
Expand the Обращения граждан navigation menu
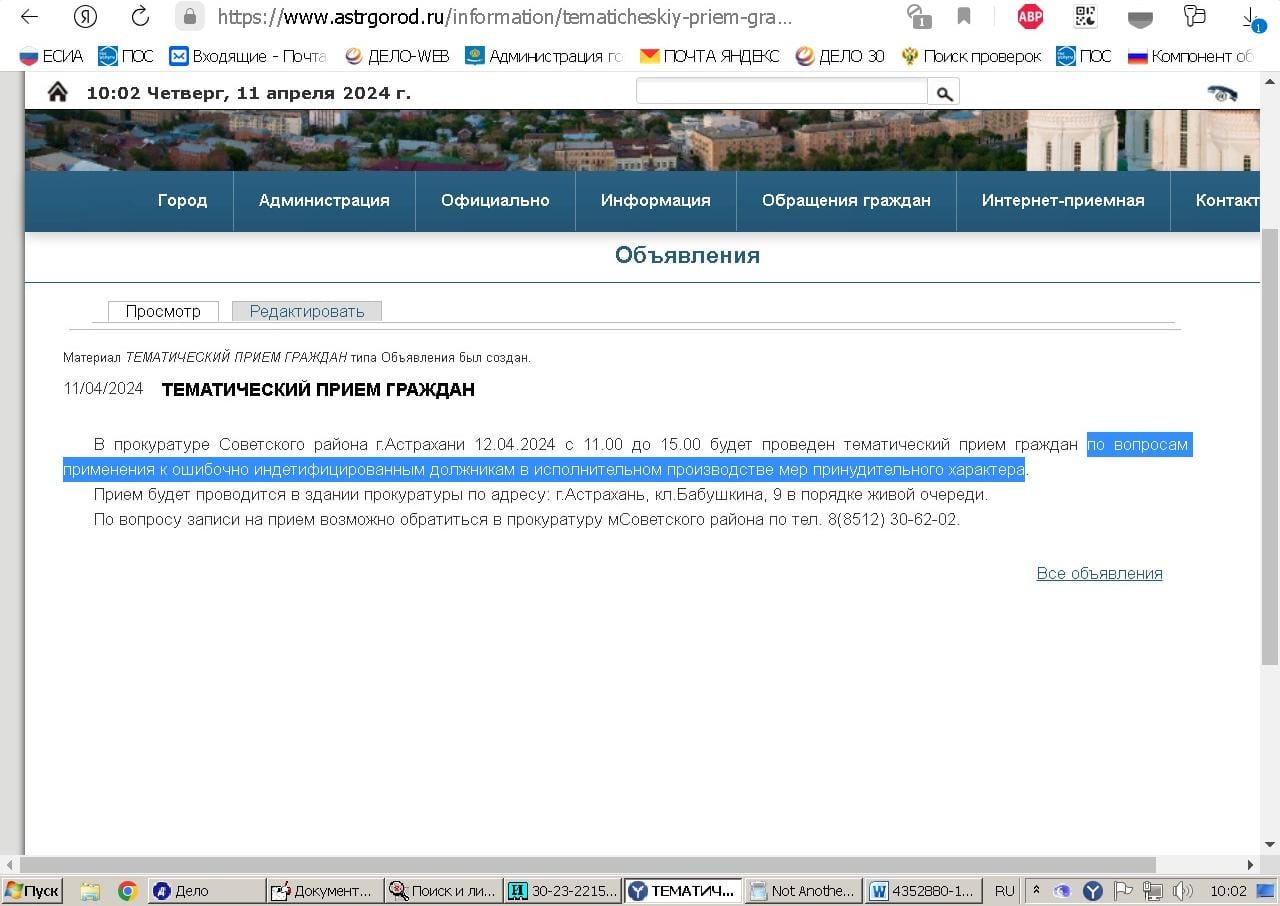click(846, 200)
